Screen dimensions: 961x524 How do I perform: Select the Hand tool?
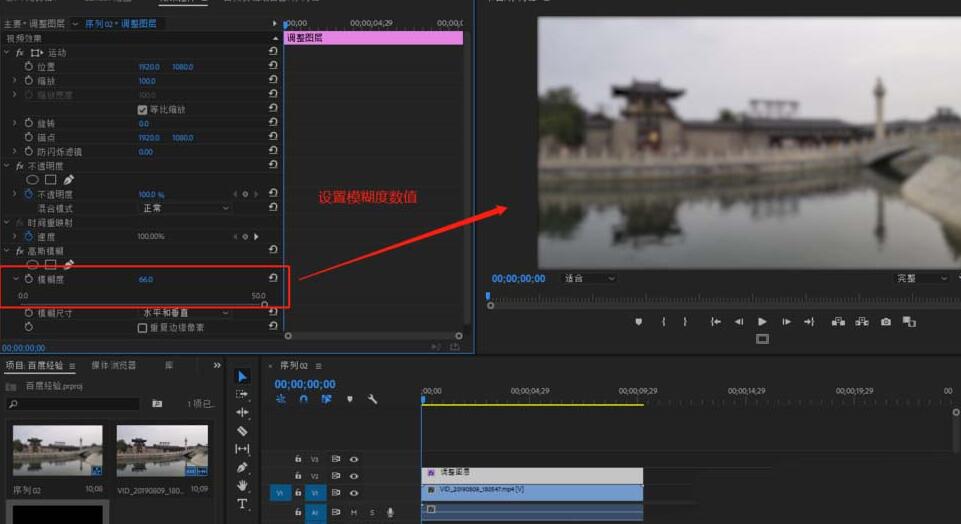242,485
